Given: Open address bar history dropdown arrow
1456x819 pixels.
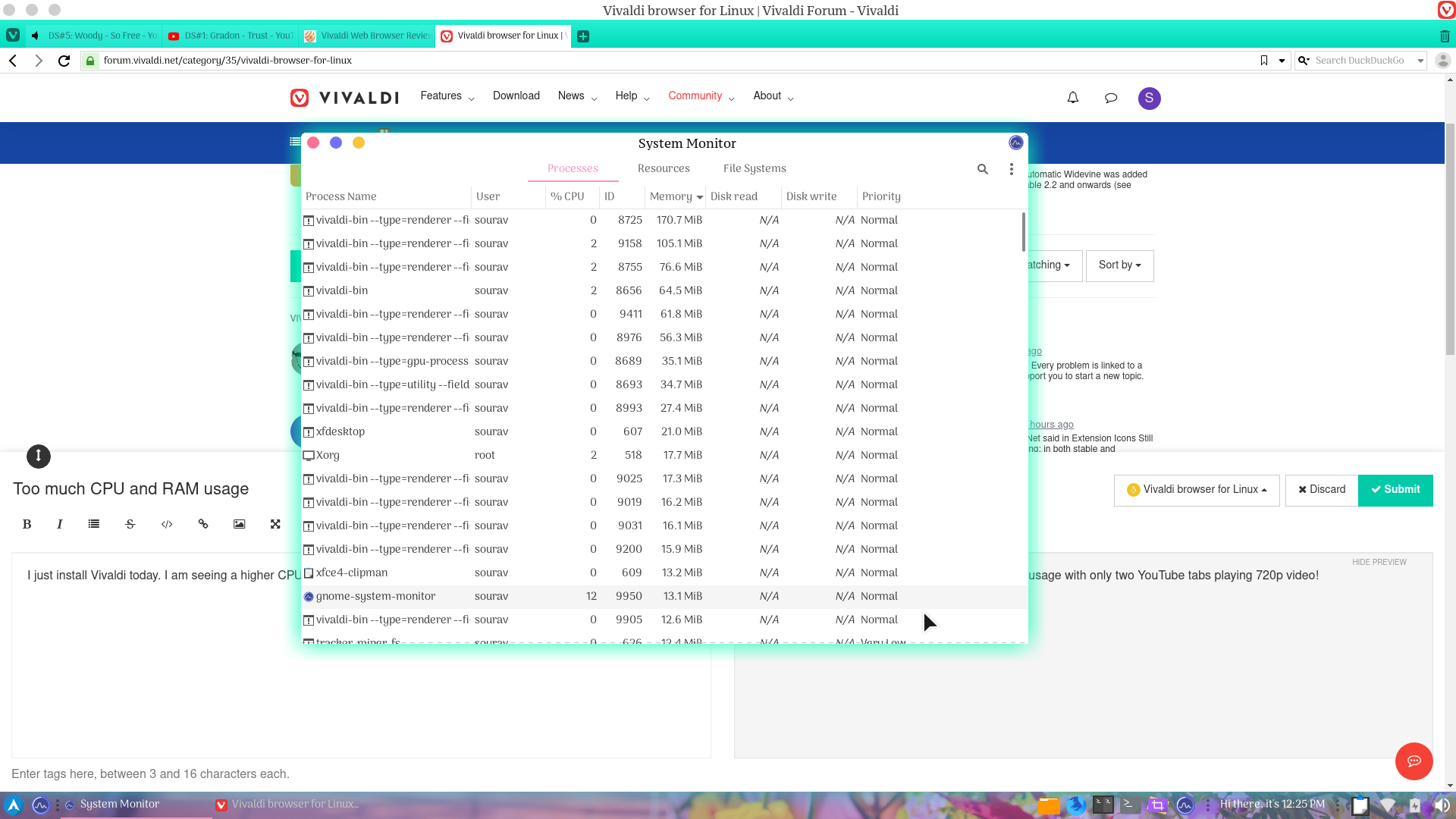Looking at the screenshot, I should pyautogui.click(x=1282, y=61).
